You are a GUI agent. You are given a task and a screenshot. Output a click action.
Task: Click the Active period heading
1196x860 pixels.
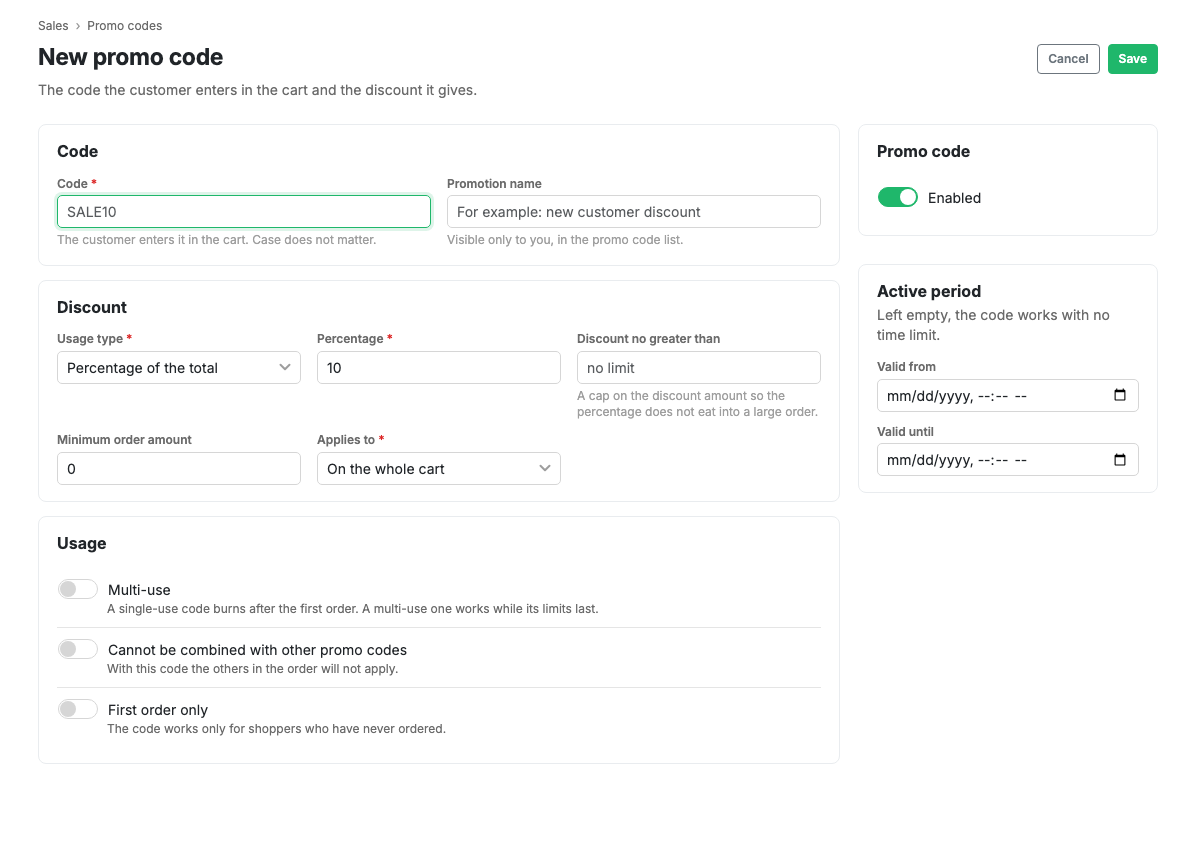click(929, 291)
